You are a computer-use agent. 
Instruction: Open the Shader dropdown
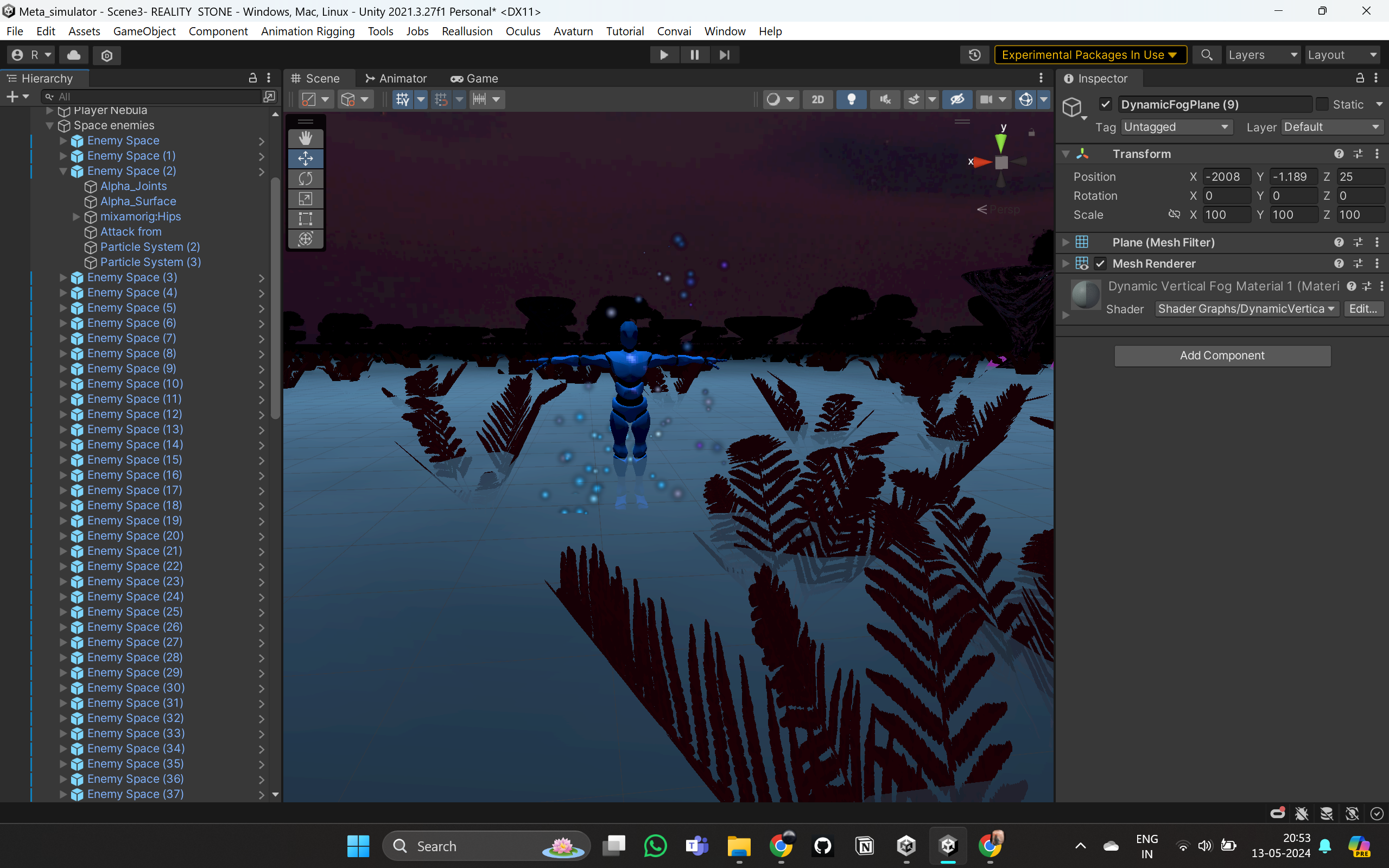point(1246,309)
